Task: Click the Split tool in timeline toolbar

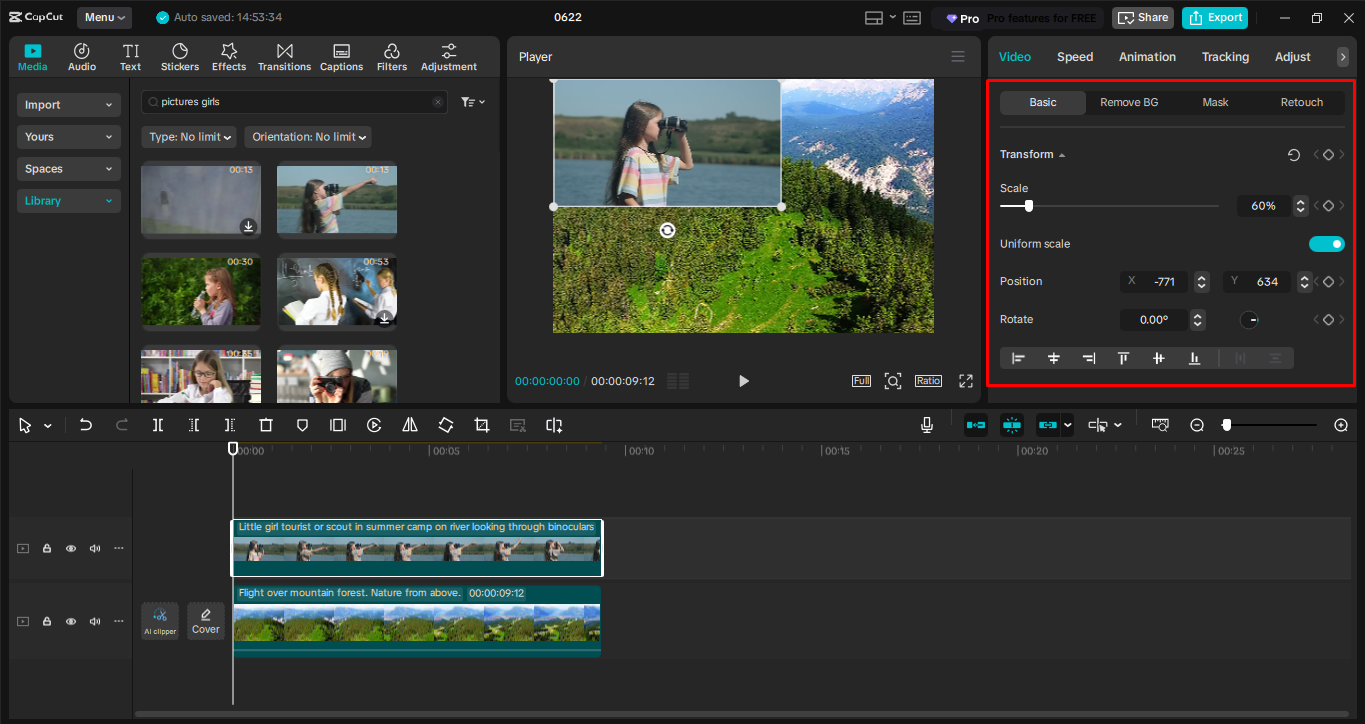Action: 158,425
